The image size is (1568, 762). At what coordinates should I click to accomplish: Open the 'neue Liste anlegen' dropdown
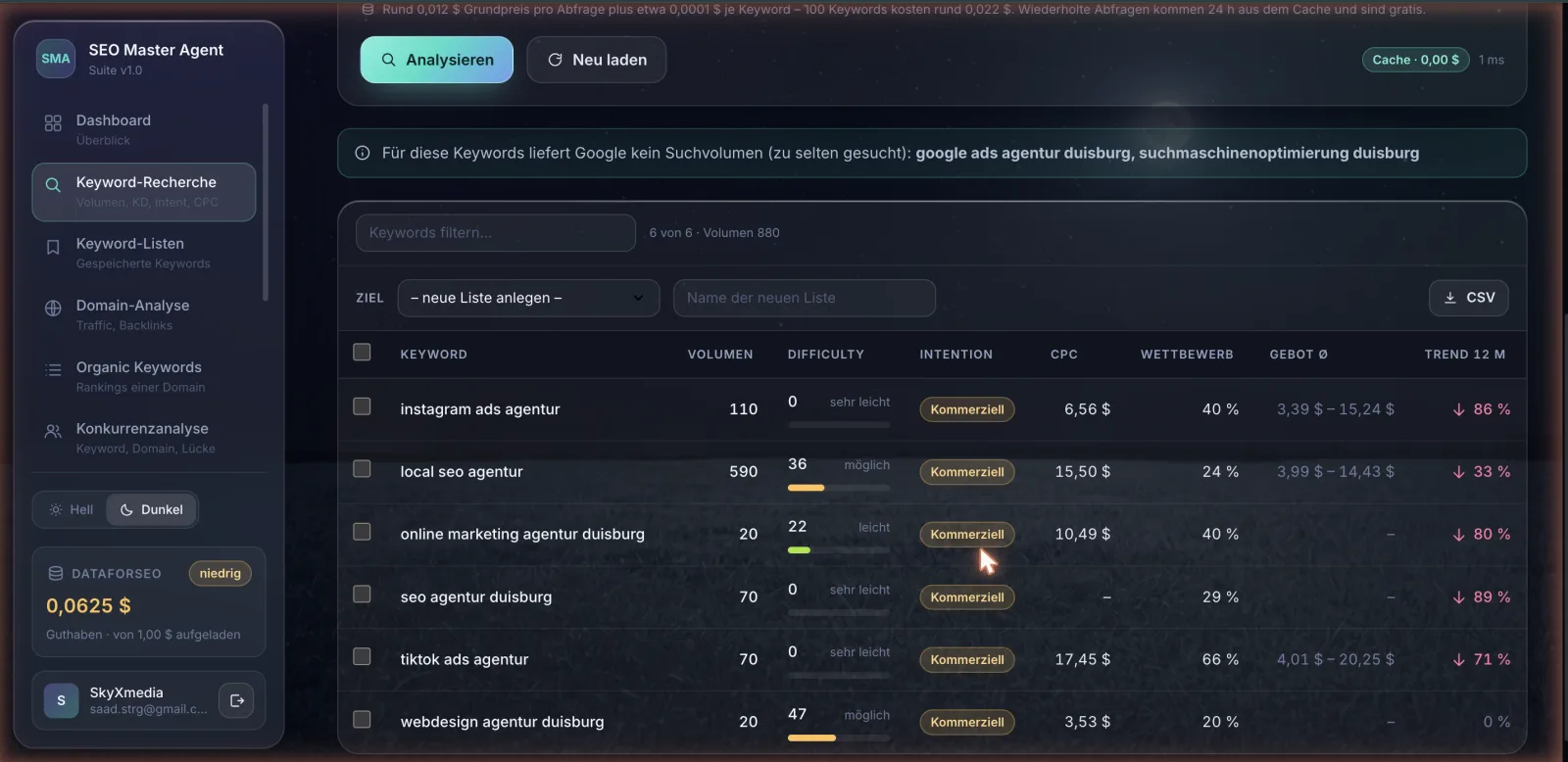pos(528,298)
